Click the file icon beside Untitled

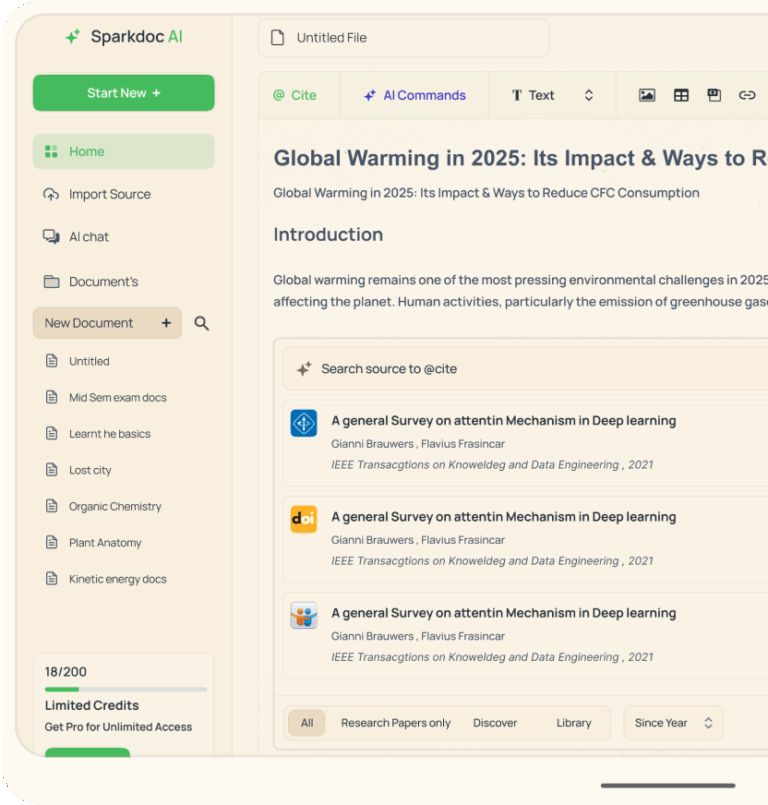[51, 361]
